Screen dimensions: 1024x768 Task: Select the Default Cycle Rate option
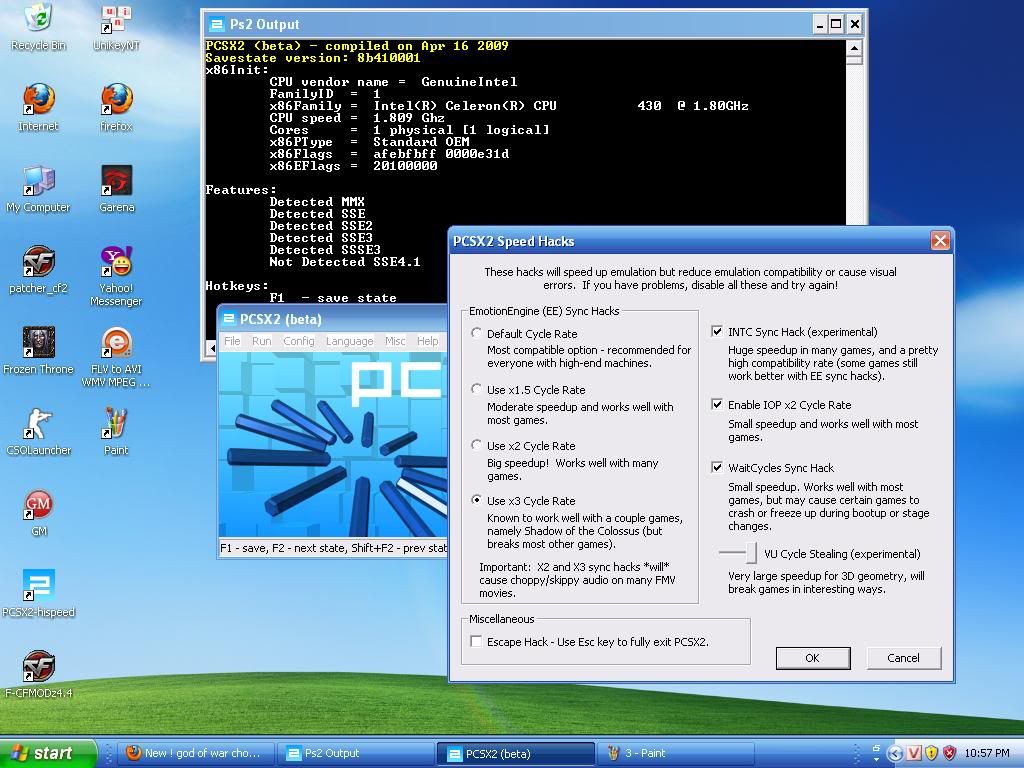477,334
